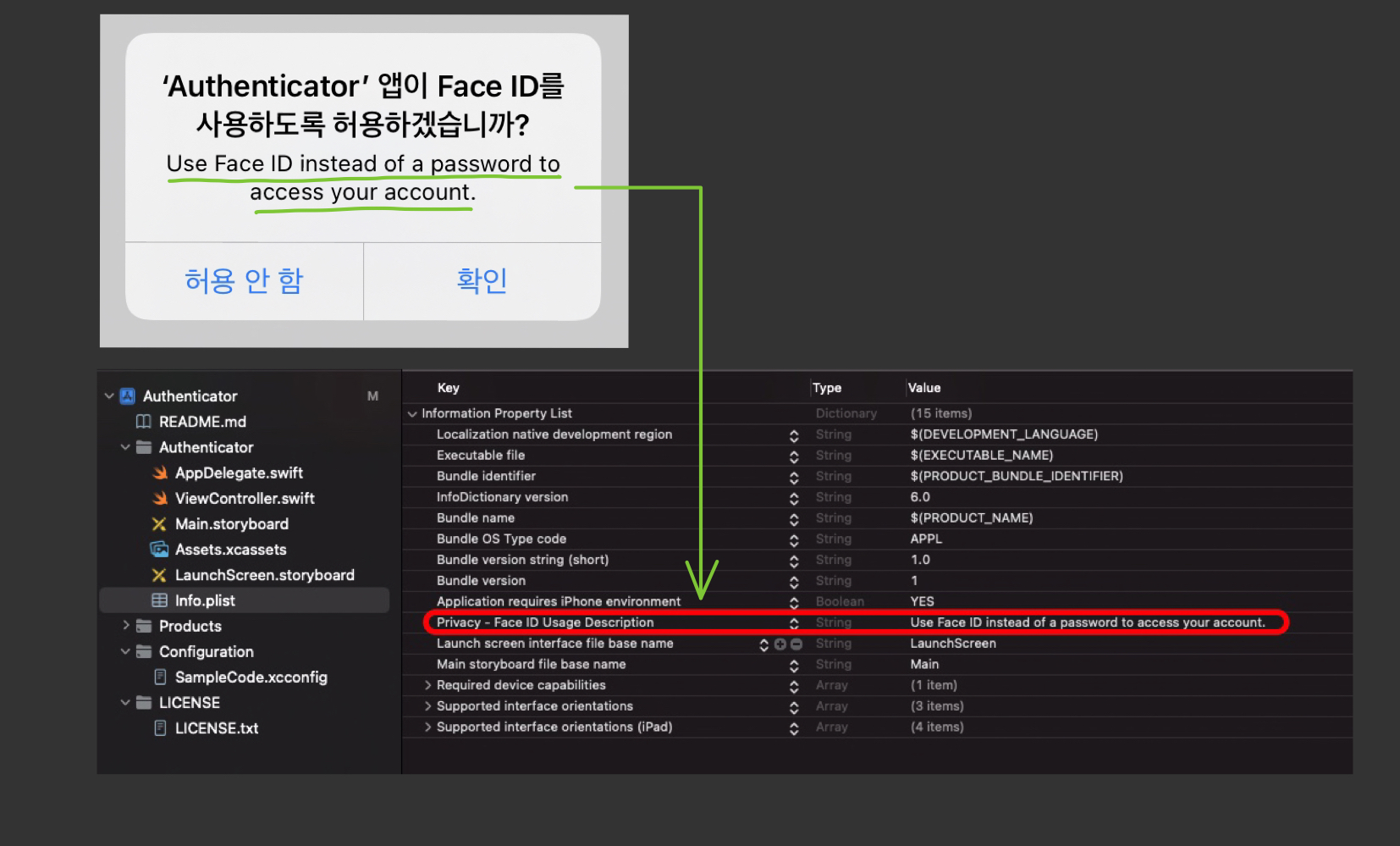Click the $(DEVELOPMENT_LANGUAGE) value
Screen dimensions: 1400x846
[x=1004, y=434]
